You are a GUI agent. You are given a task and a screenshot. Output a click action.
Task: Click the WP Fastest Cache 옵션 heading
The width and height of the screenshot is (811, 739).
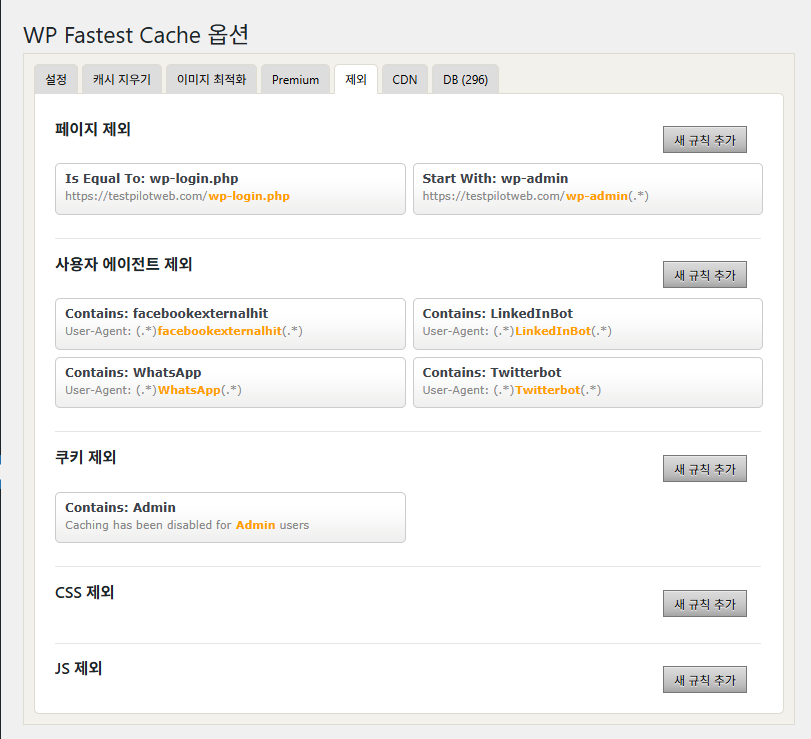pyautogui.click(x=136, y=34)
